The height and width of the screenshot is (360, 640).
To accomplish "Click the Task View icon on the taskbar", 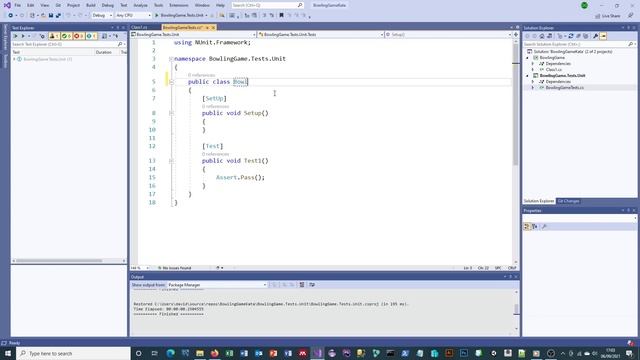I will tap(154, 353).
